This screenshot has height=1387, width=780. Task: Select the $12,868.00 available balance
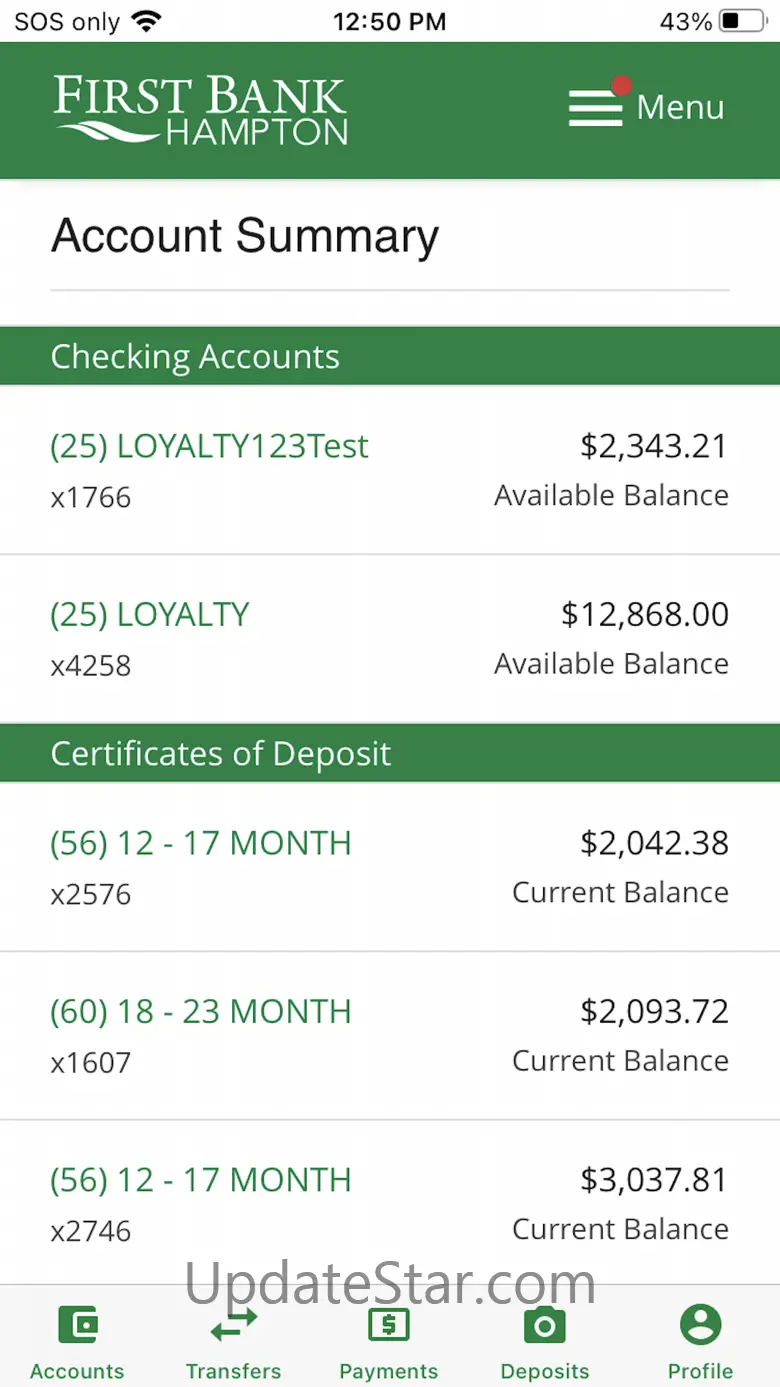click(x=645, y=614)
